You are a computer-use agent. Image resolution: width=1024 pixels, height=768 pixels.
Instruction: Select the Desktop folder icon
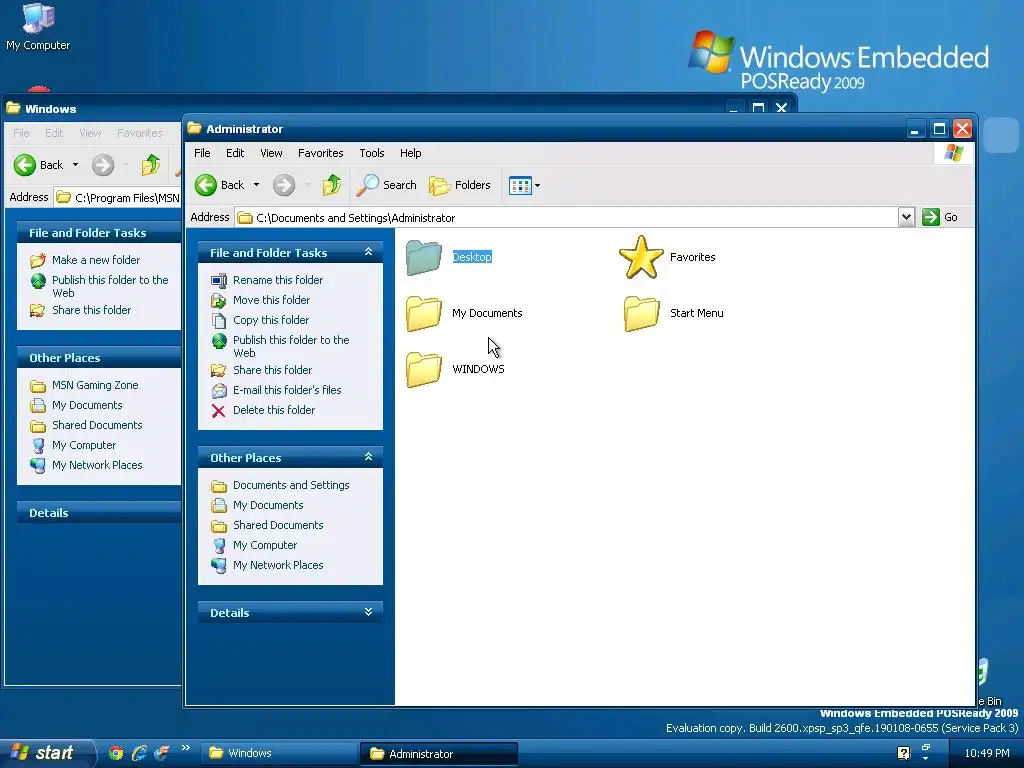tap(423, 257)
